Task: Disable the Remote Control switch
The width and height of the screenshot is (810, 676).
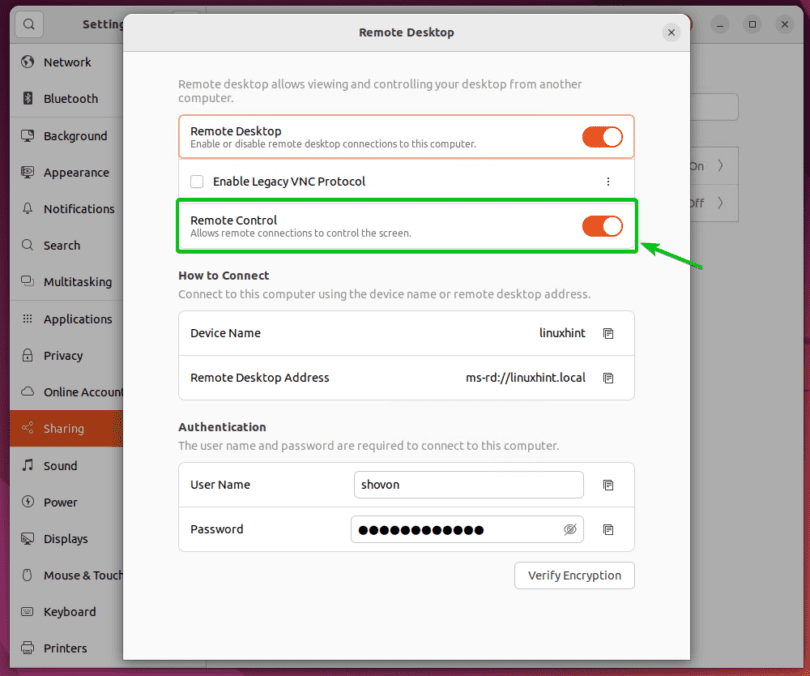Action: [602, 226]
